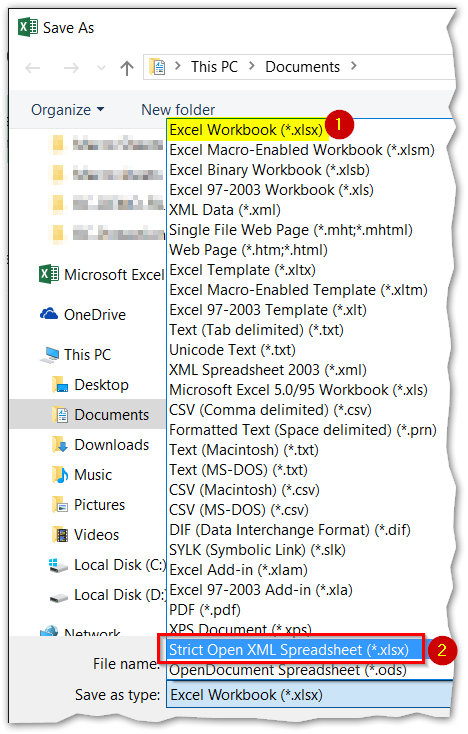Choose CSV (MS-DOS) (*.csv) option
468x734 pixels.
pos(239,509)
